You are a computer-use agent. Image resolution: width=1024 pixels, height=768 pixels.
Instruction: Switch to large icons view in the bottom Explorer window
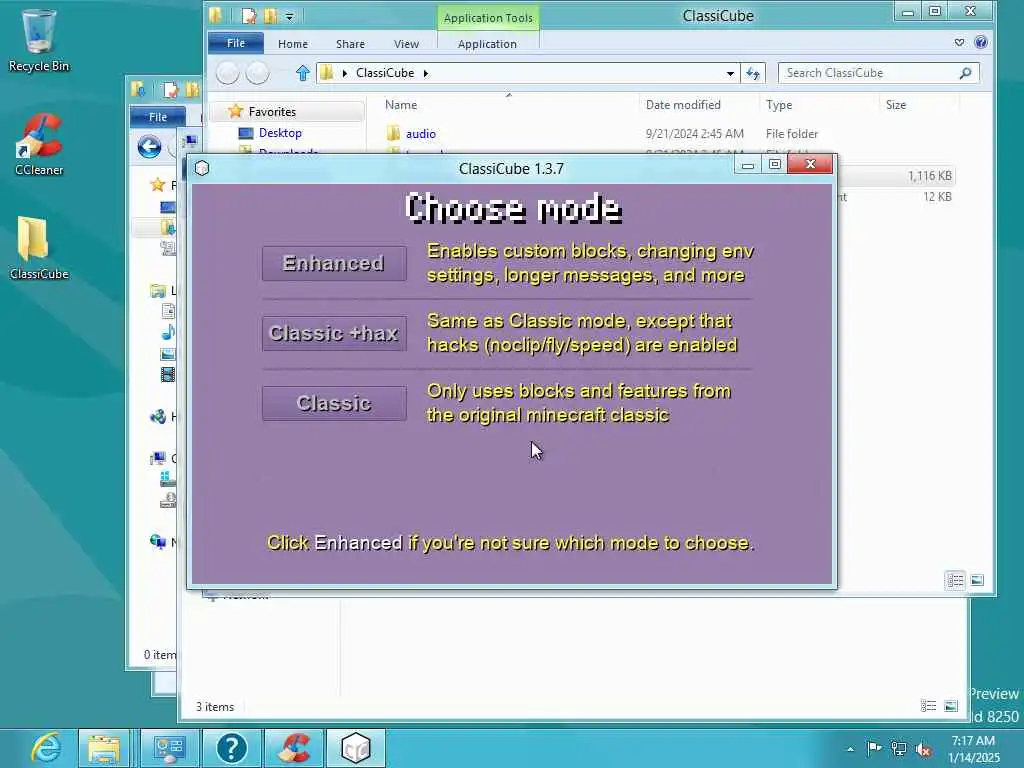click(x=951, y=706)
